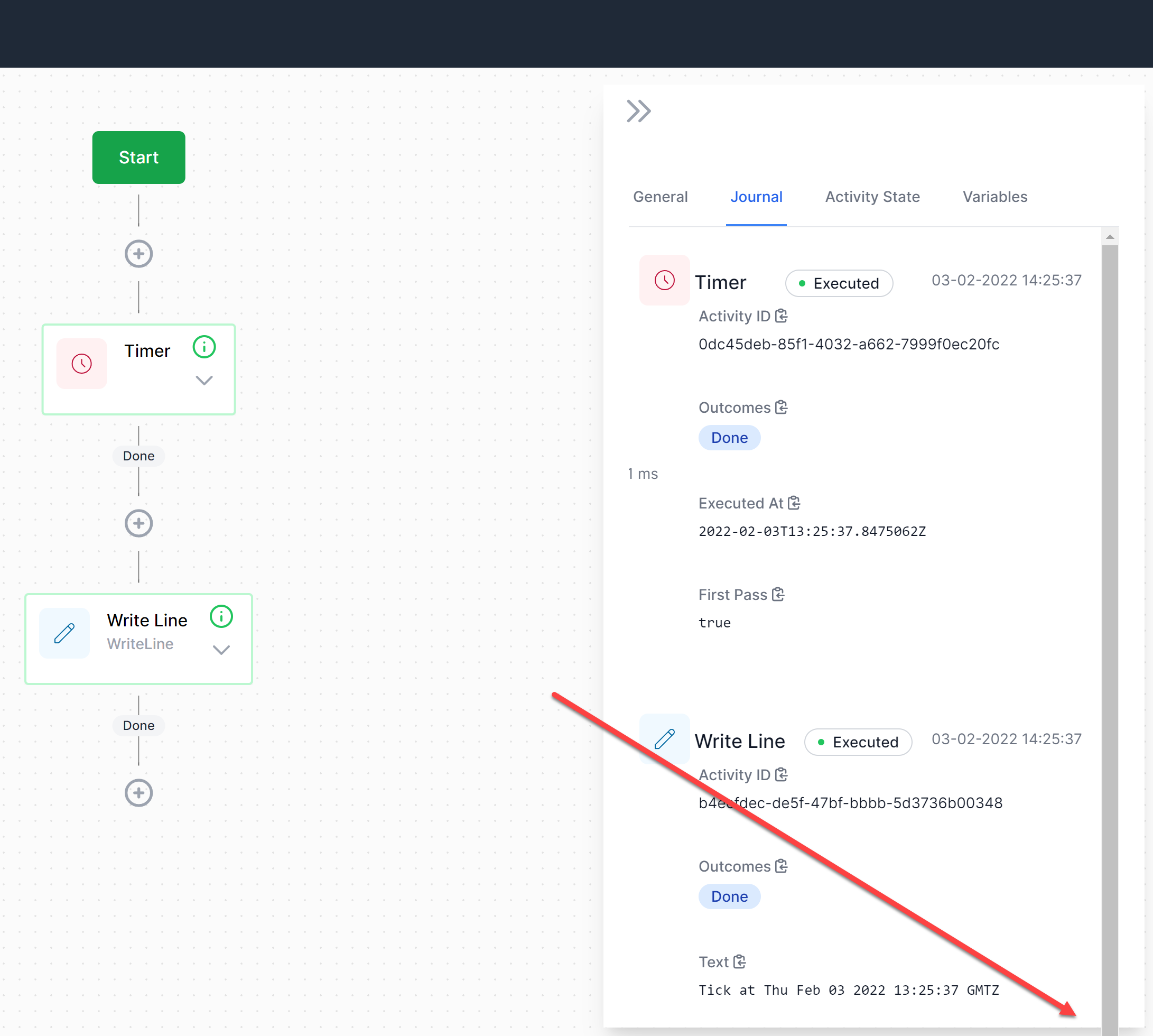Copy the First Pass value
1153x1036 pixels.
coord(778,594)
